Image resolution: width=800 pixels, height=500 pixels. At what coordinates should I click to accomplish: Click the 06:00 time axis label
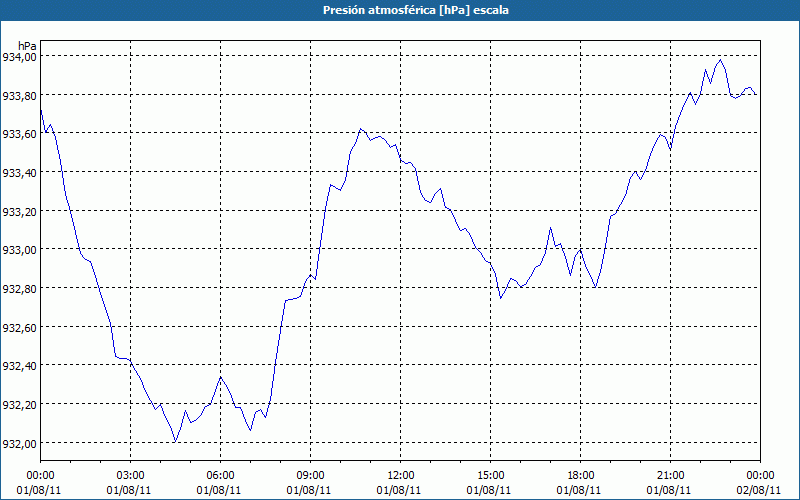point(220,476)
